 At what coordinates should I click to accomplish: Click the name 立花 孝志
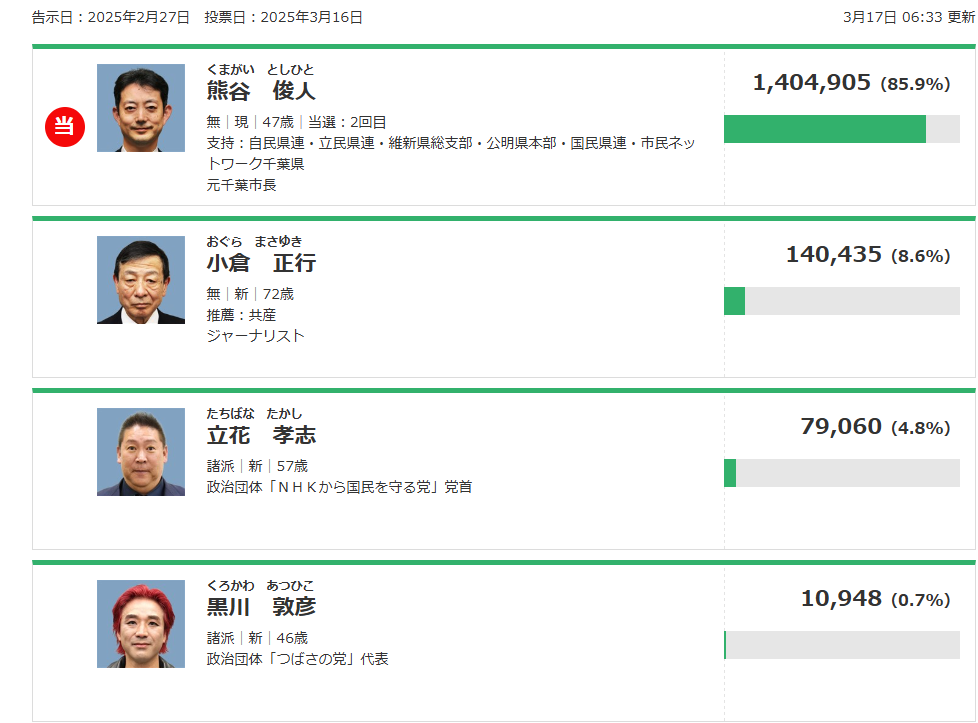261,435
